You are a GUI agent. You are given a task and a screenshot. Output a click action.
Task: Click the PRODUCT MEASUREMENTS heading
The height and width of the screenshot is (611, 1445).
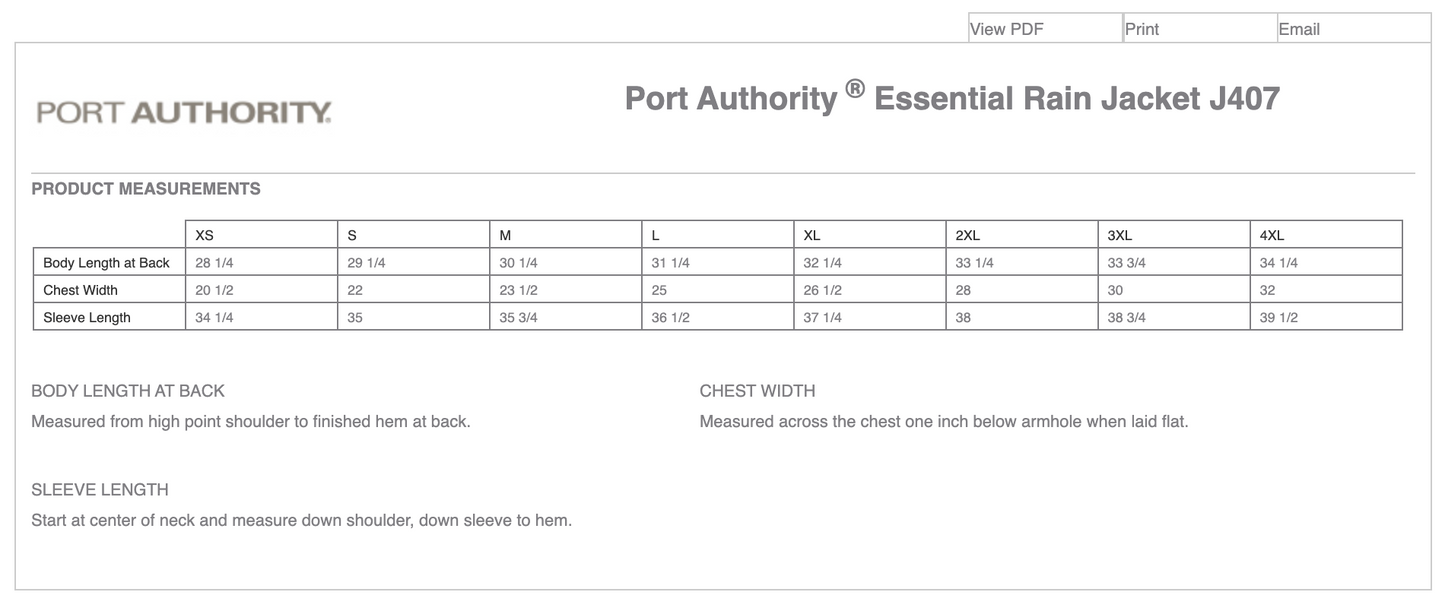[146, 188]
